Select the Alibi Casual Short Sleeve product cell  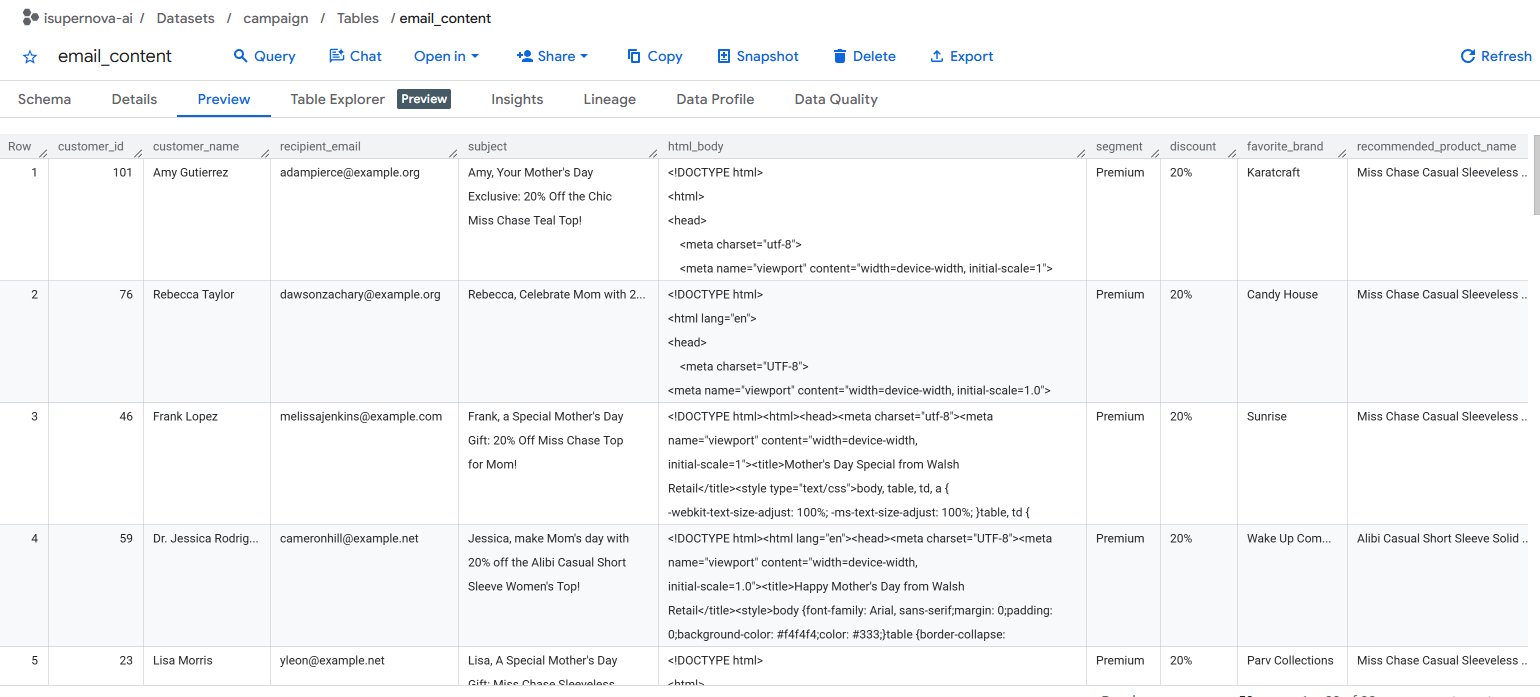click(1438, 585)
